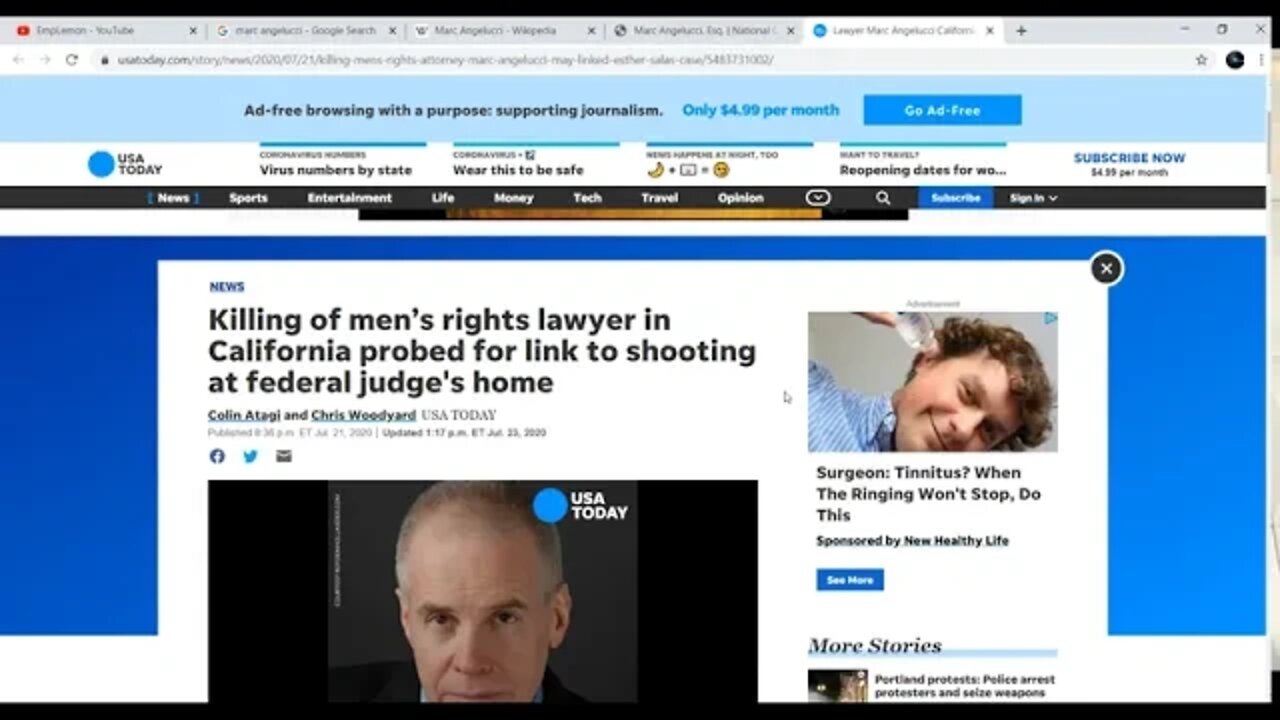Open the Entertainment section

pos(350,198)
